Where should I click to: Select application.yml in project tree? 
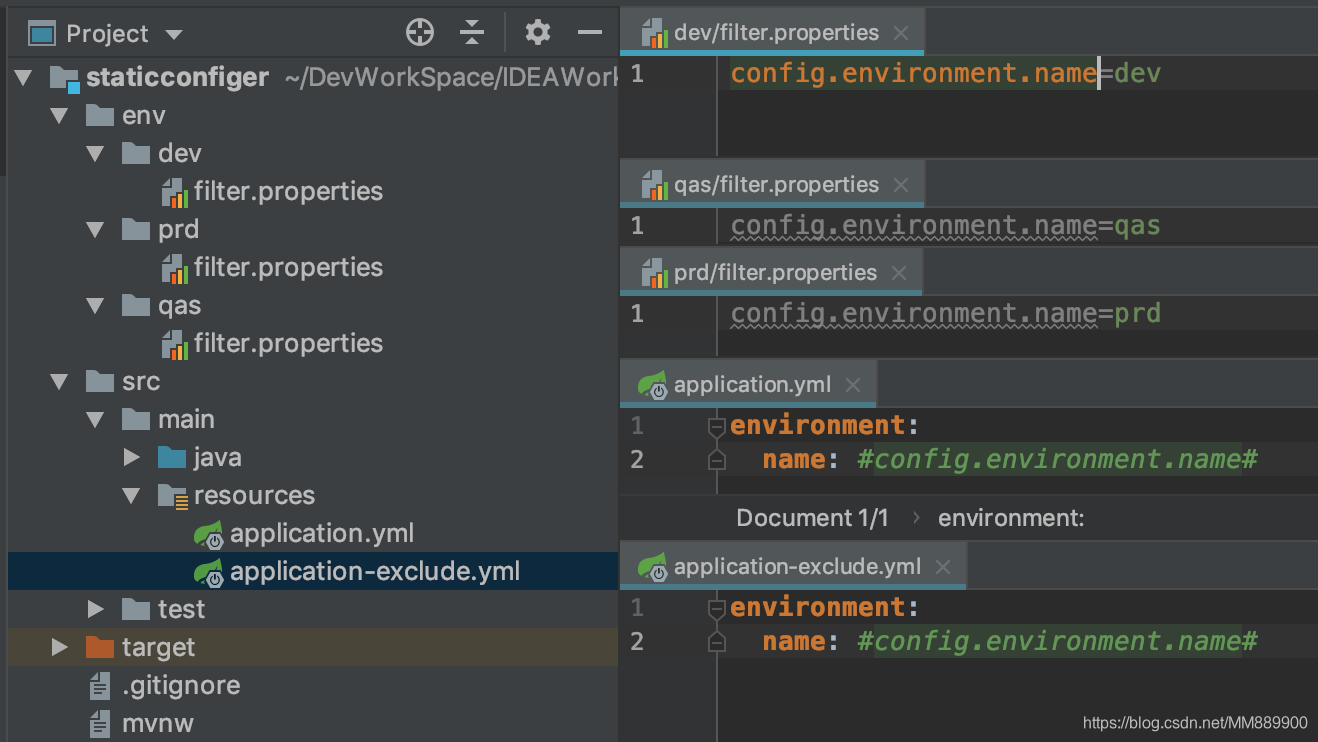point(322,533)
